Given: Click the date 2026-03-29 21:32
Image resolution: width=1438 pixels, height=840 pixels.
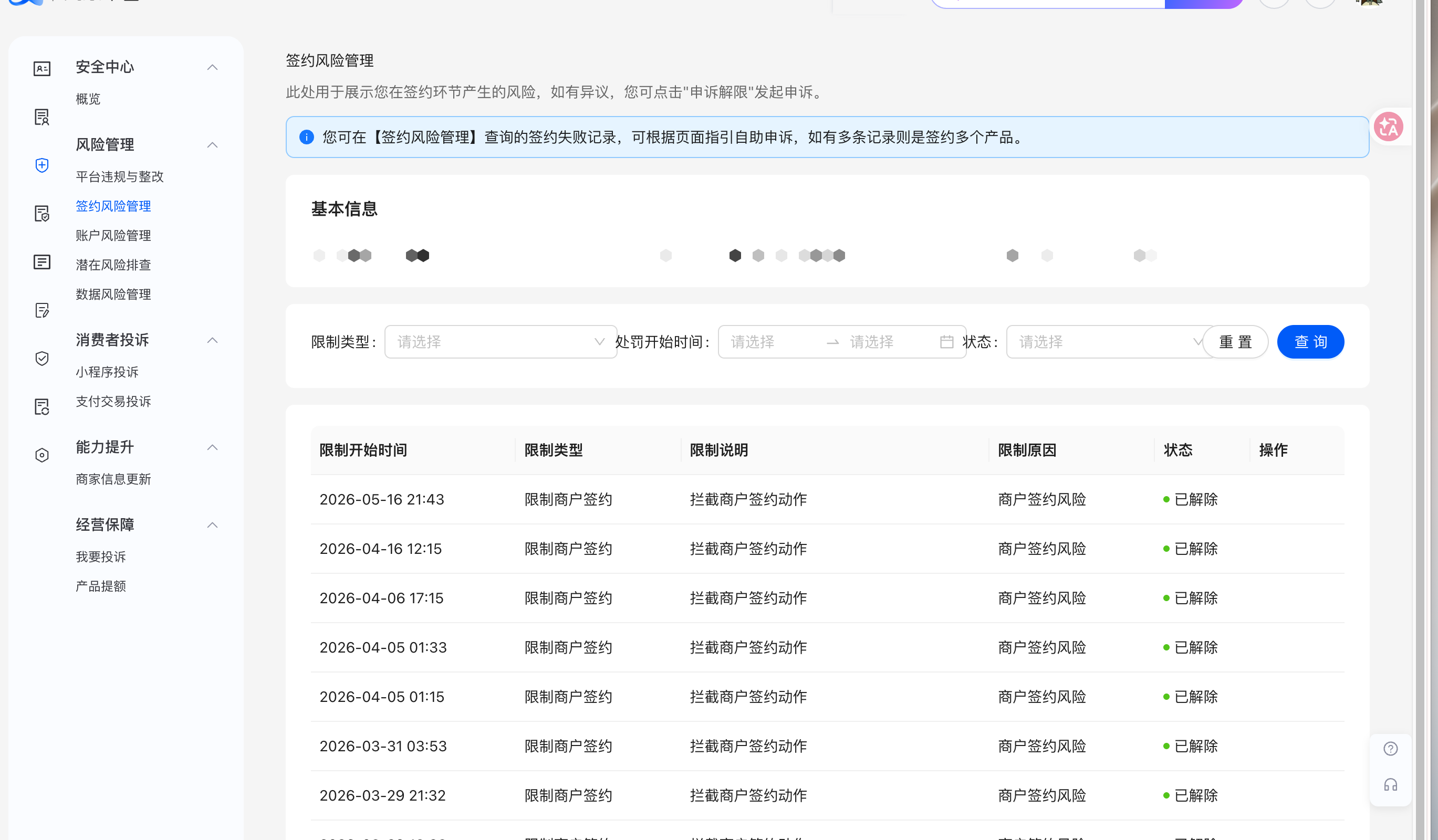Looking at the screenshot, I should coord(382,795).
